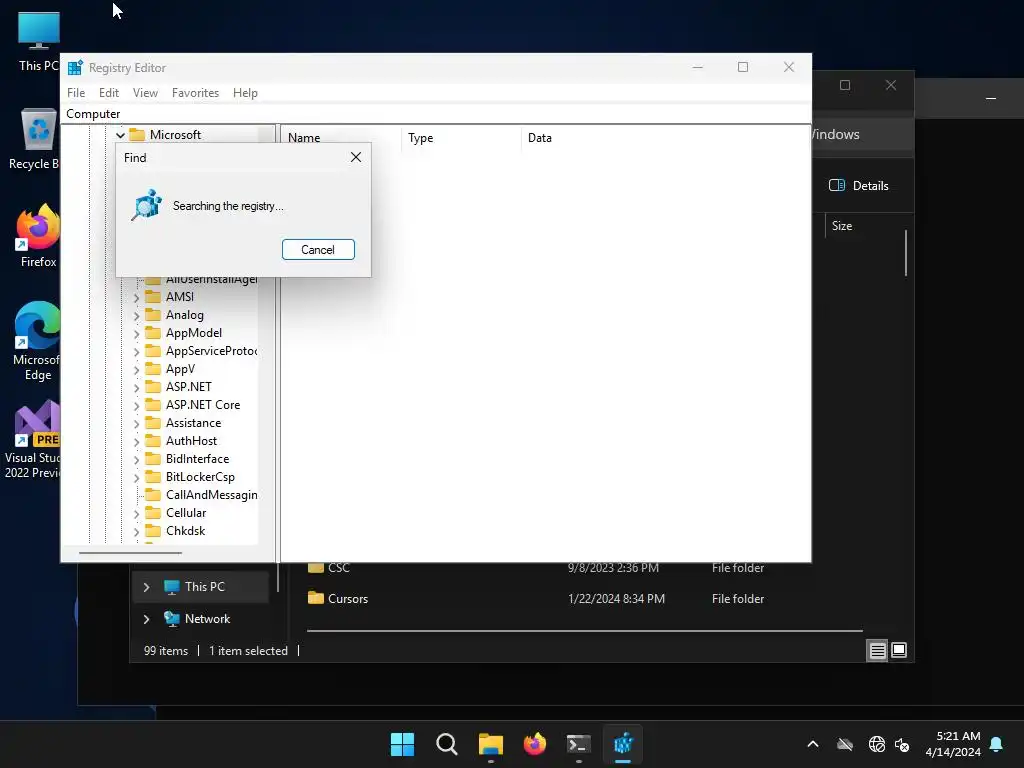Open the Windows Start menu
Image resolution: width=1024 pixels, height=768 pixels.
[x=402, y=744]
